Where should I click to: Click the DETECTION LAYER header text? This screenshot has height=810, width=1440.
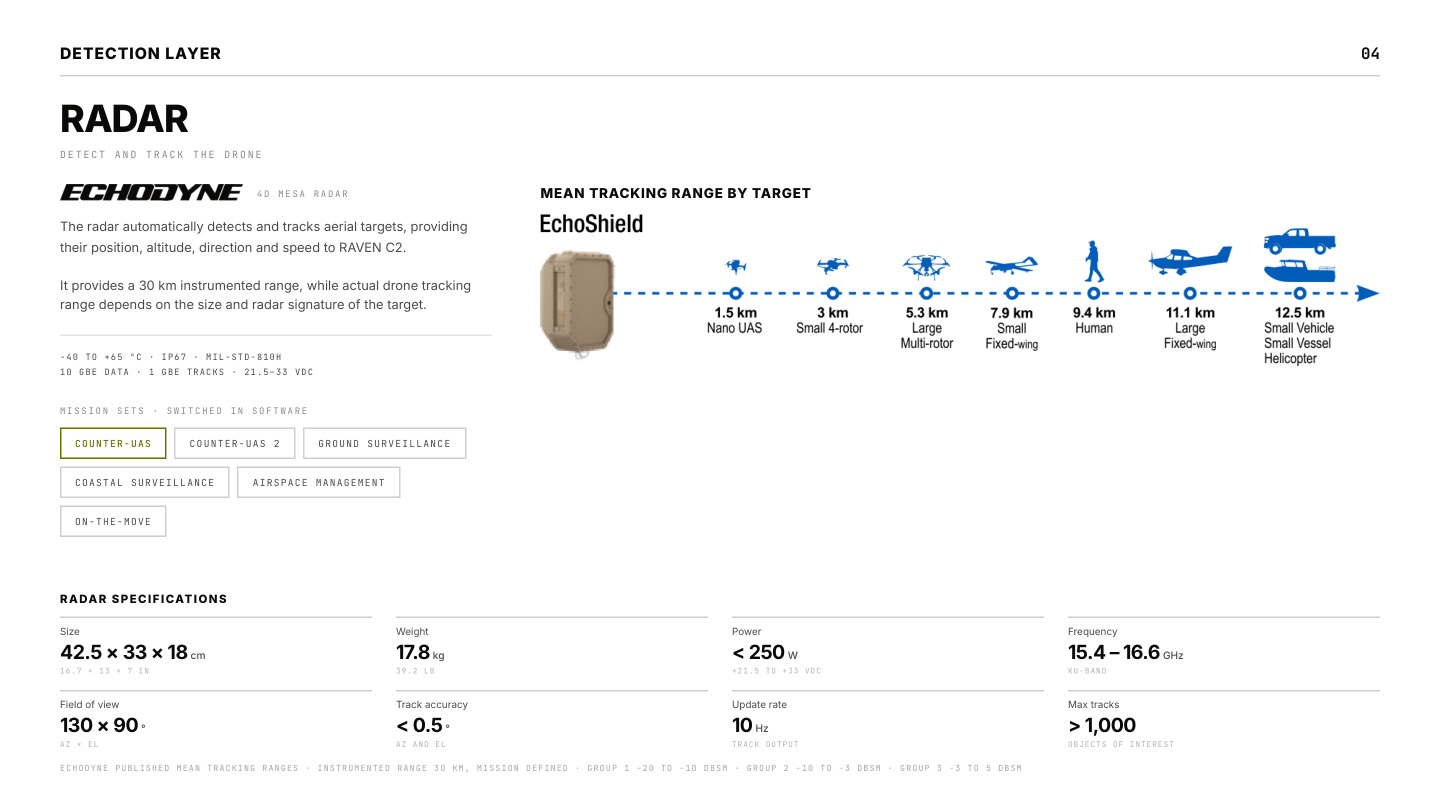(141, 54)
